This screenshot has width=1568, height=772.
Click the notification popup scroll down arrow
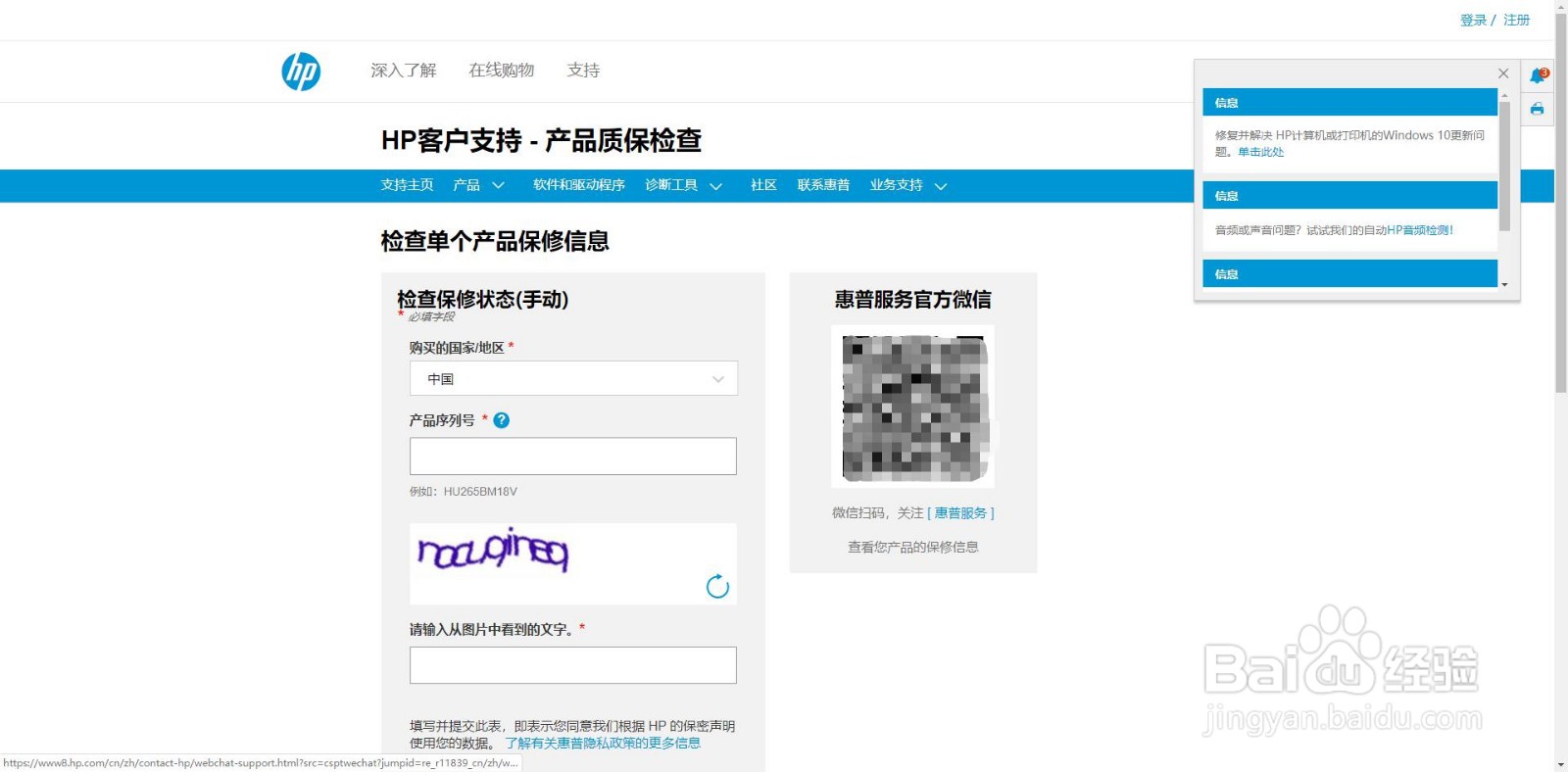(x=1504, y=285)
